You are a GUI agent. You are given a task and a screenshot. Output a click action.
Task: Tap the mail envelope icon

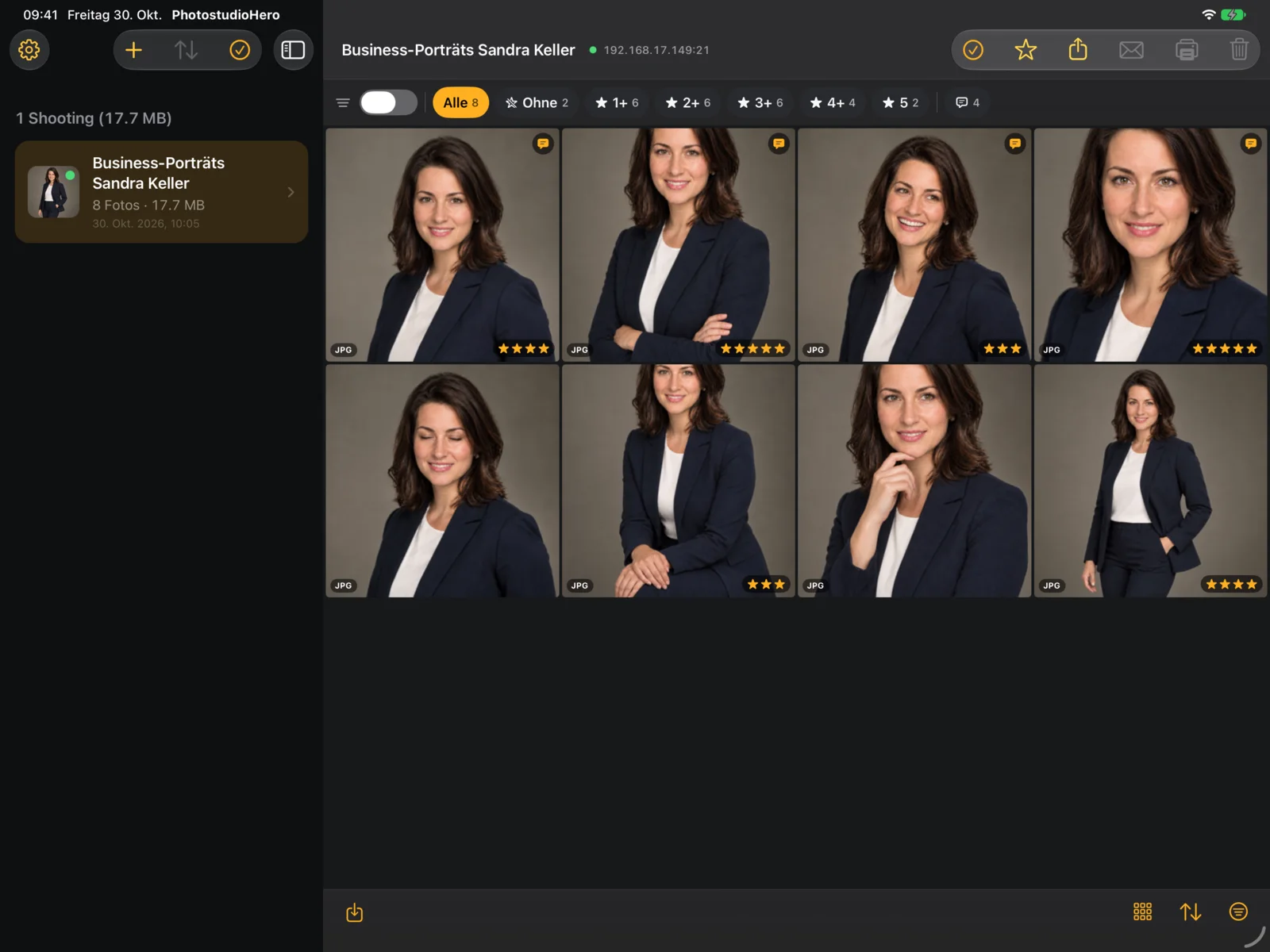tap(1131, 50)
